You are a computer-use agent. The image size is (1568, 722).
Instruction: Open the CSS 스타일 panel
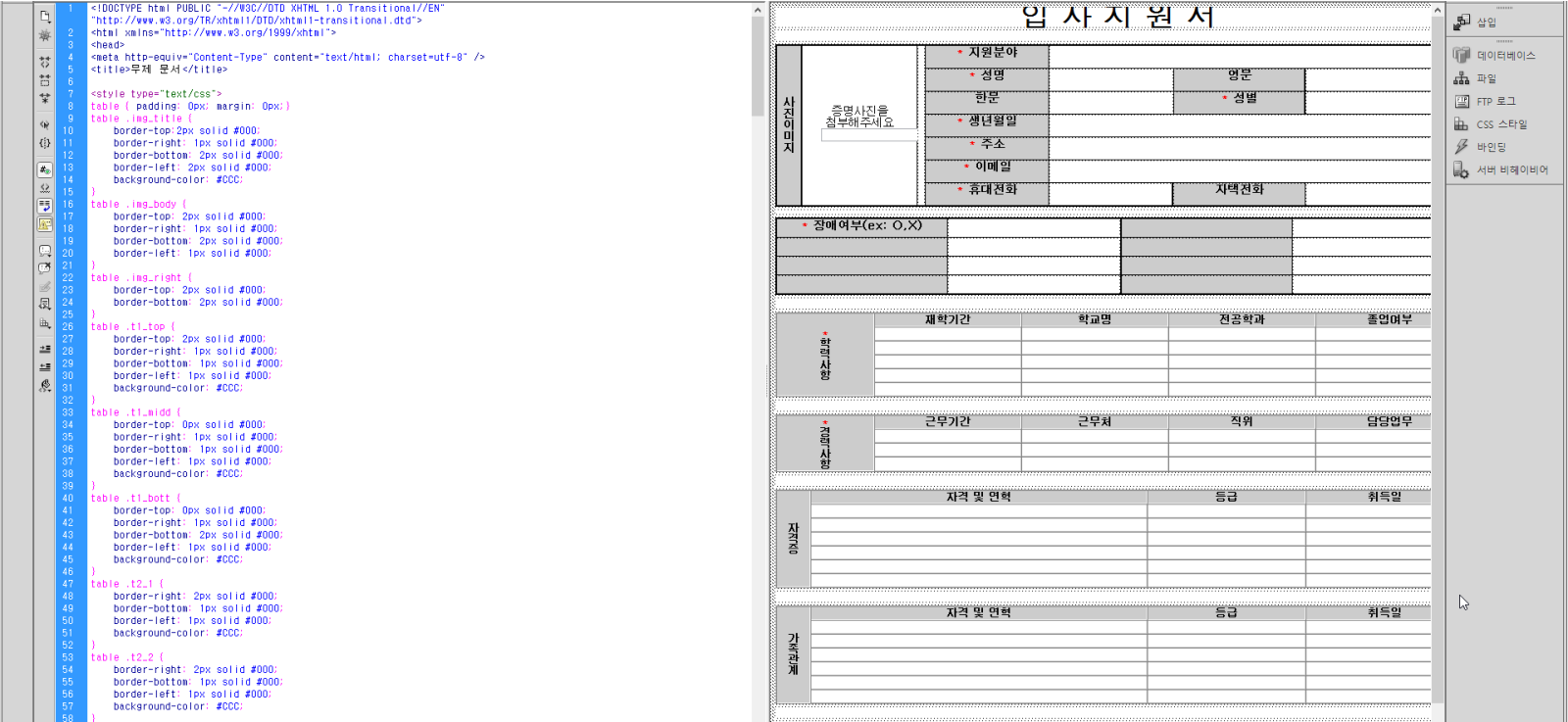pos(1491,124)
